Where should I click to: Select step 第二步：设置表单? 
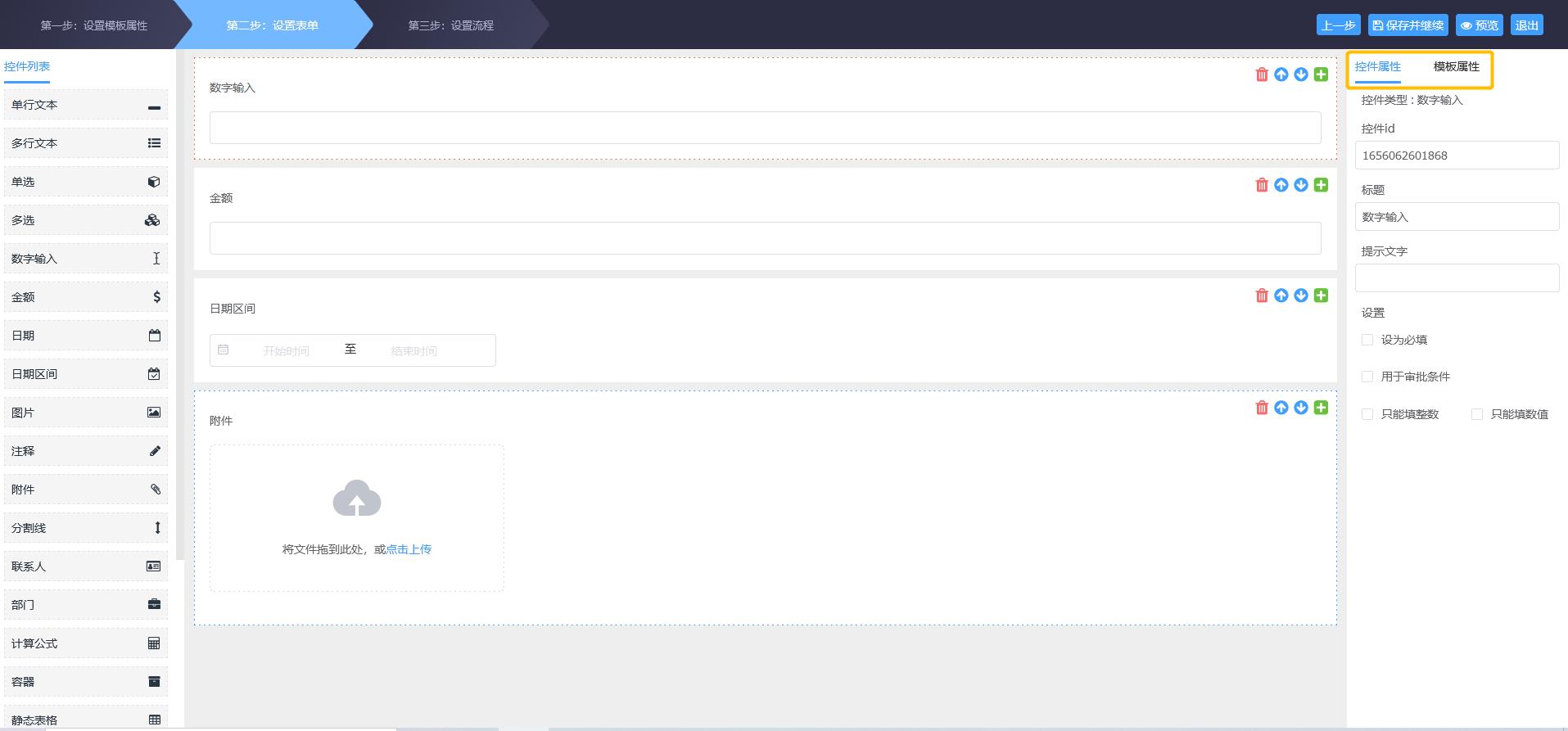pos(273,25)
